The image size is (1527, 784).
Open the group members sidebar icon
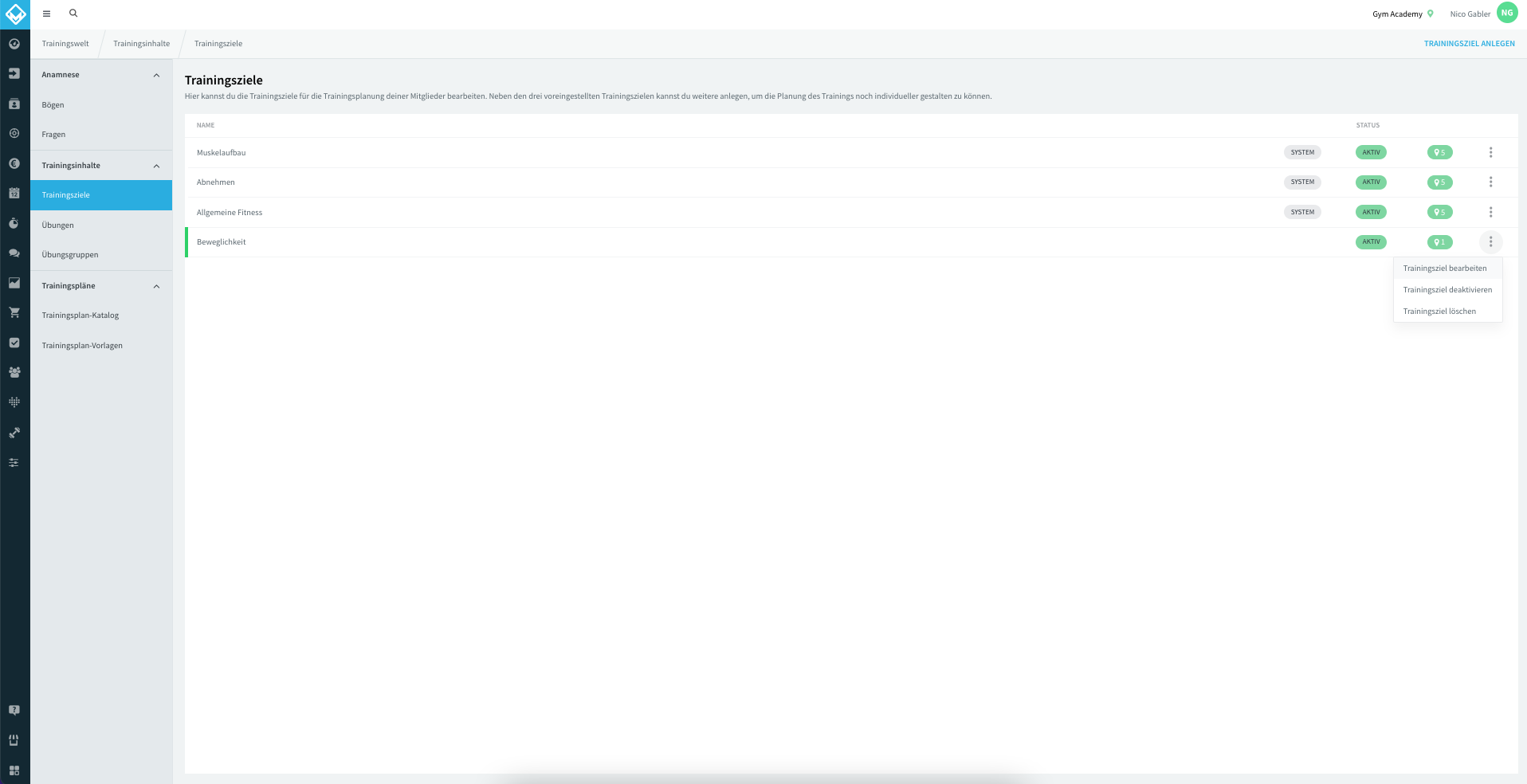[14, 372]
